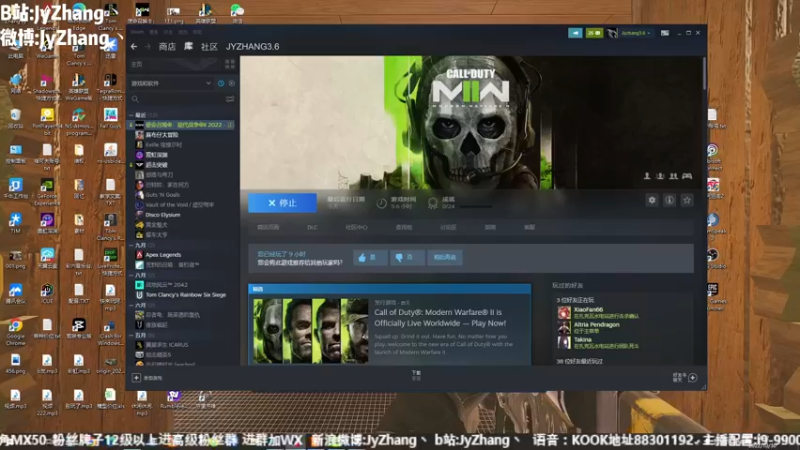The width and height of the screenshot is (800, 450).
Task: Select the Call of Duty 2022 library entry
Action: click(x=181, y=124)
